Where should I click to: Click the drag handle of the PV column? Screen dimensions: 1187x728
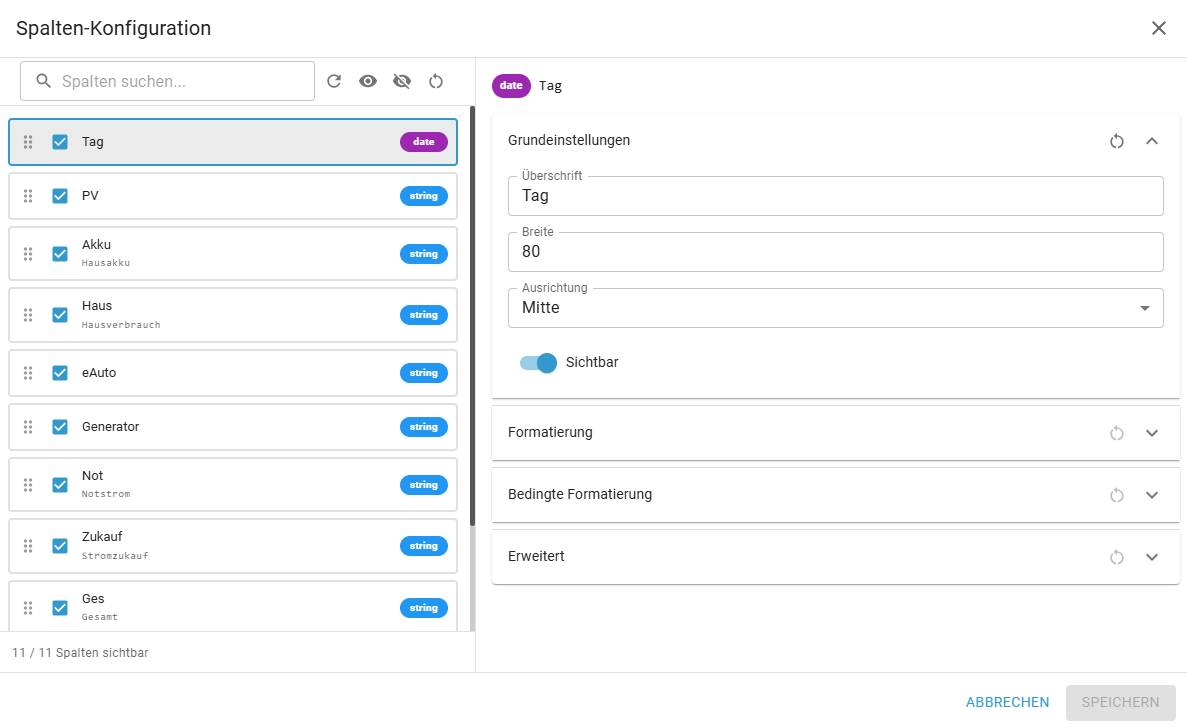[x=28, y=196]
